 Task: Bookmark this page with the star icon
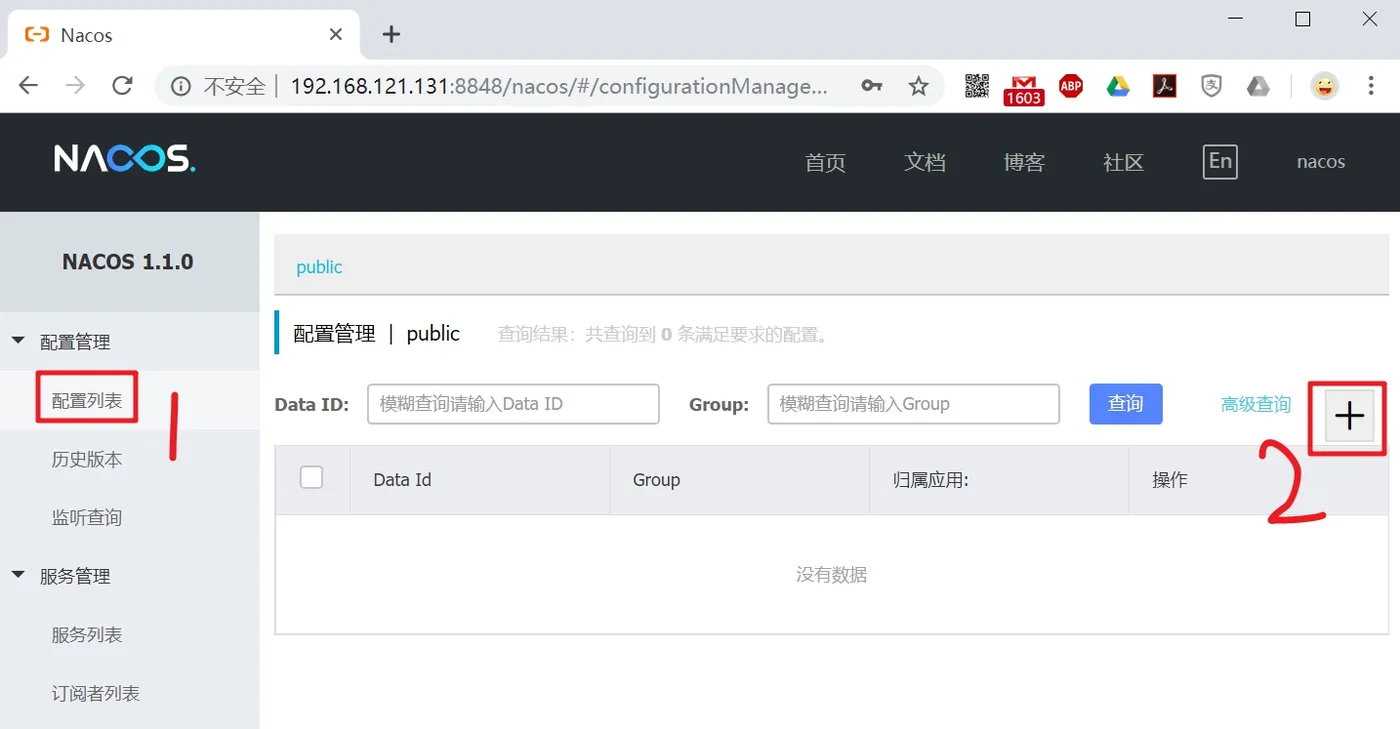(918, 86)
